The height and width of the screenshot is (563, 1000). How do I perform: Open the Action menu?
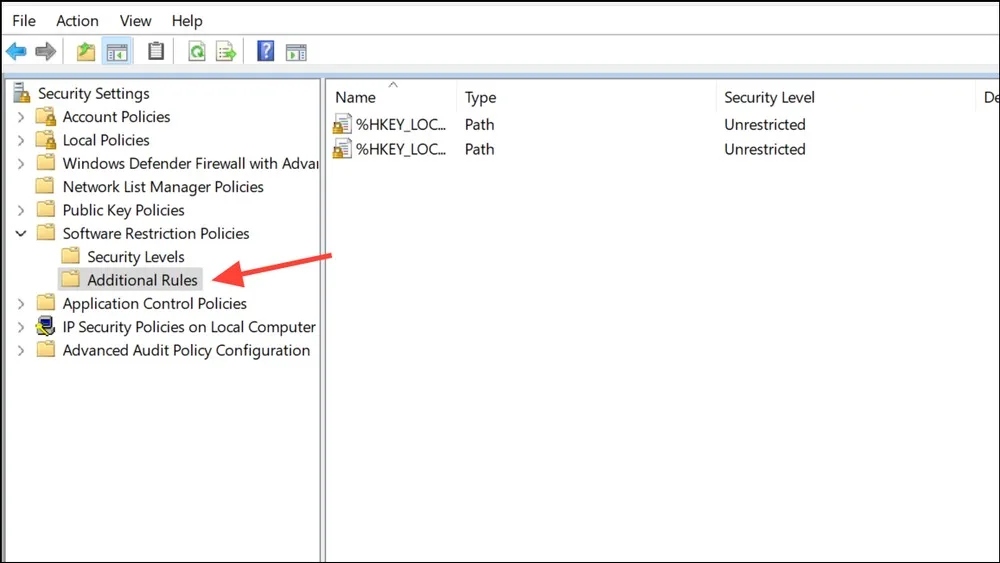[77, 21]
